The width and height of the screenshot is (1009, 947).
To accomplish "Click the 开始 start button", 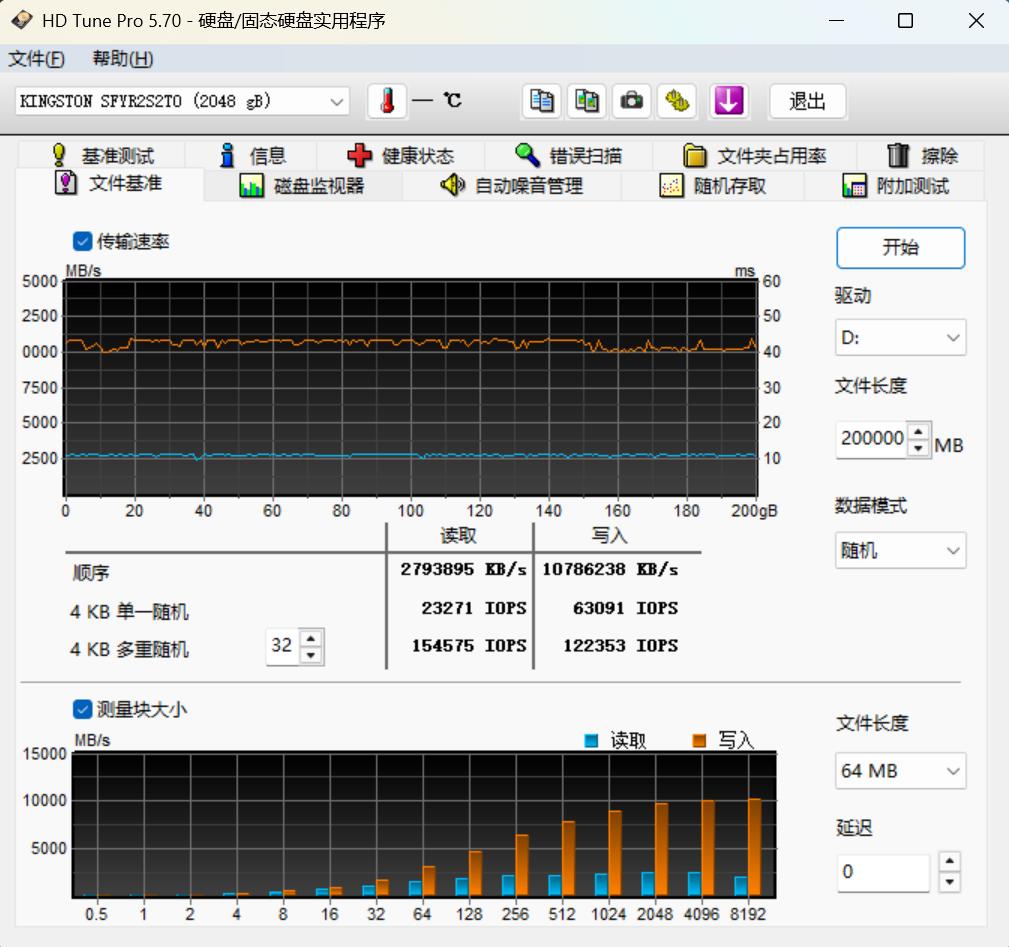I will (x=900, y=248).
